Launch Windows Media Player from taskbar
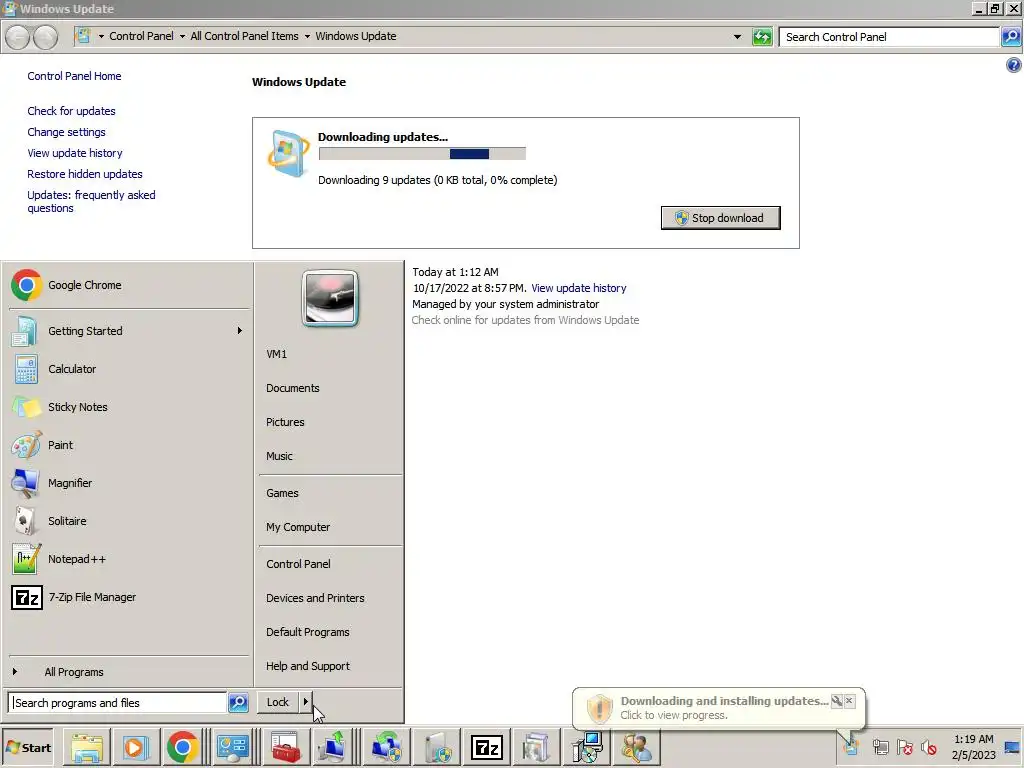This screenshot has height=768, width=1024. [x=136, y=748]
